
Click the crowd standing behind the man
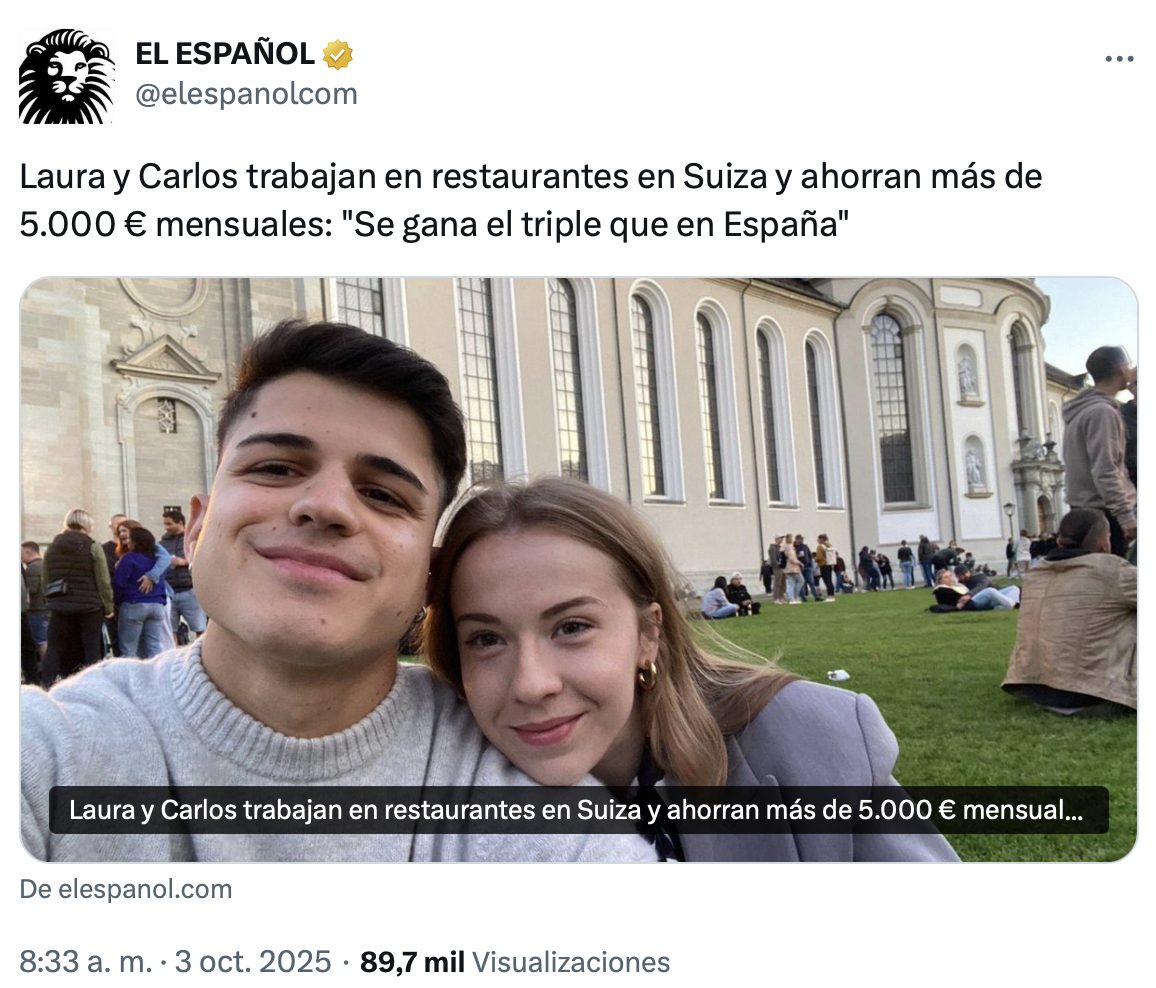(111, 590)
